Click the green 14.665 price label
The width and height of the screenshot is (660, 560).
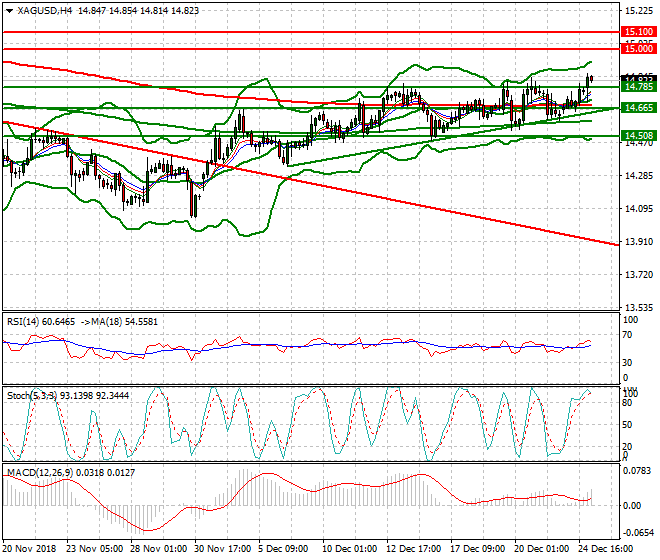[x=639, y=108]
